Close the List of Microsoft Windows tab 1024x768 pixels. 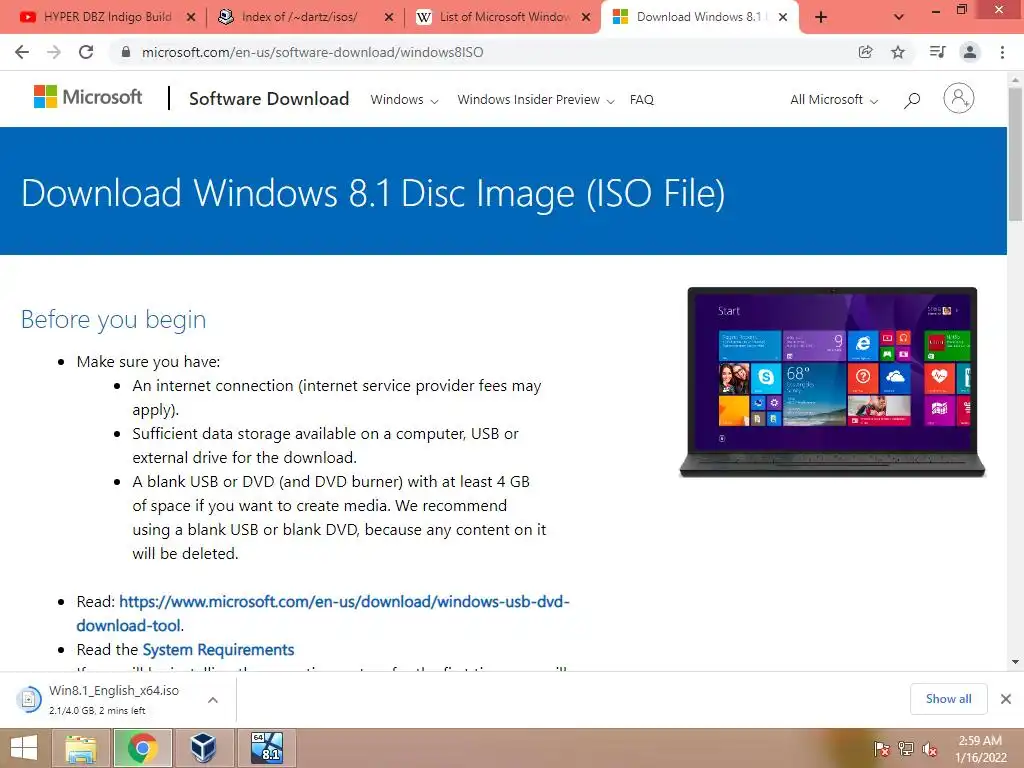586,18
